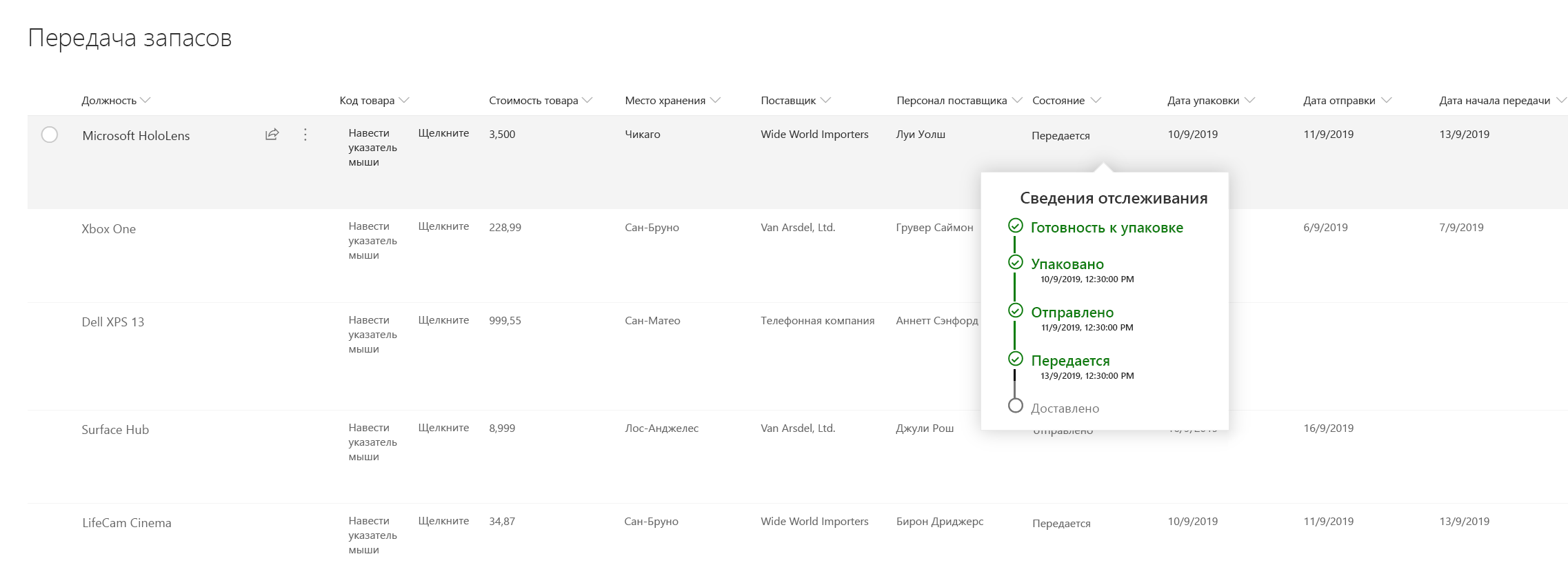Click the 8,999 cost cell
1568x572 pixels.
(502, 428)
